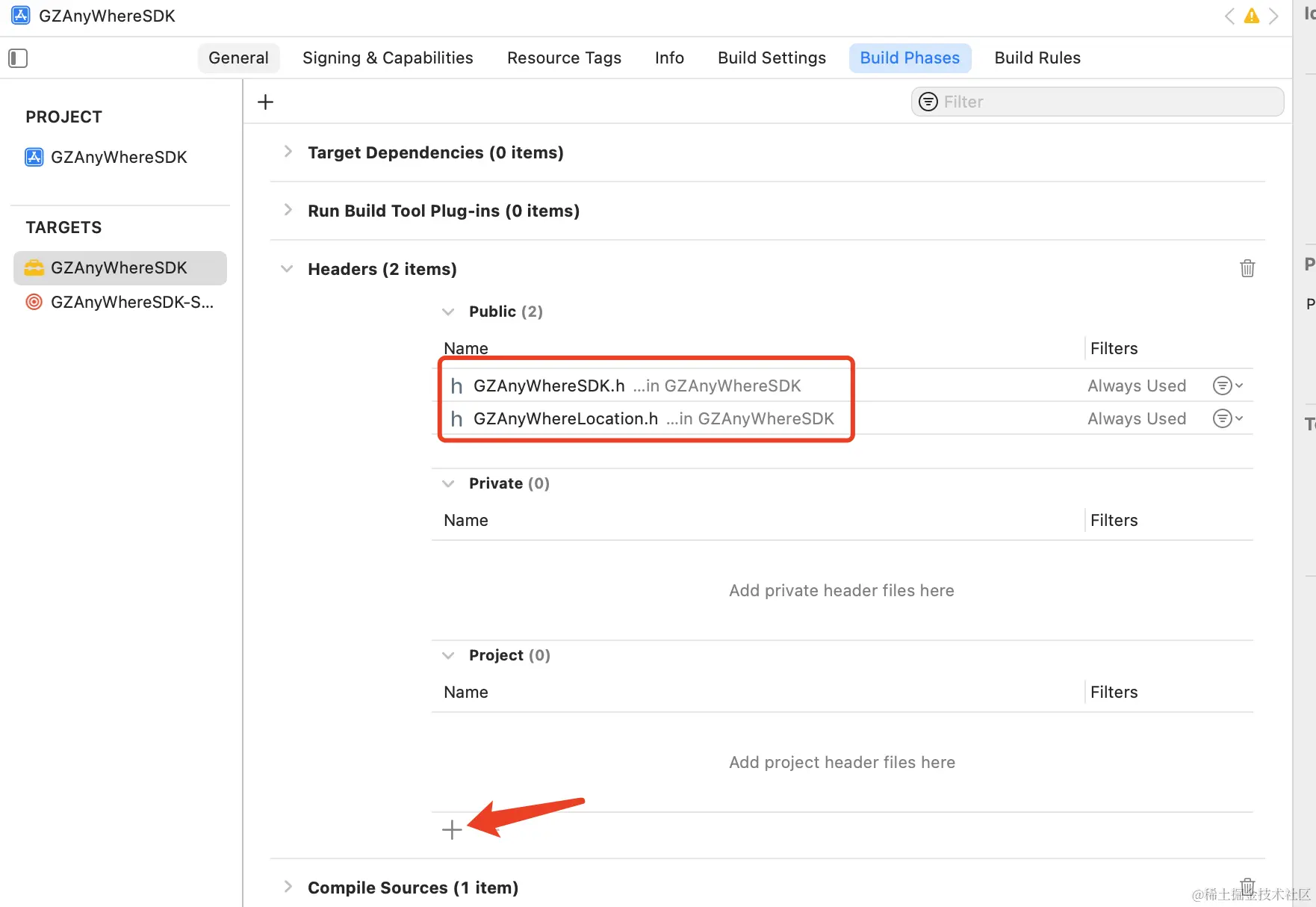Collapse the Headers section

click(x=287, y=269)
